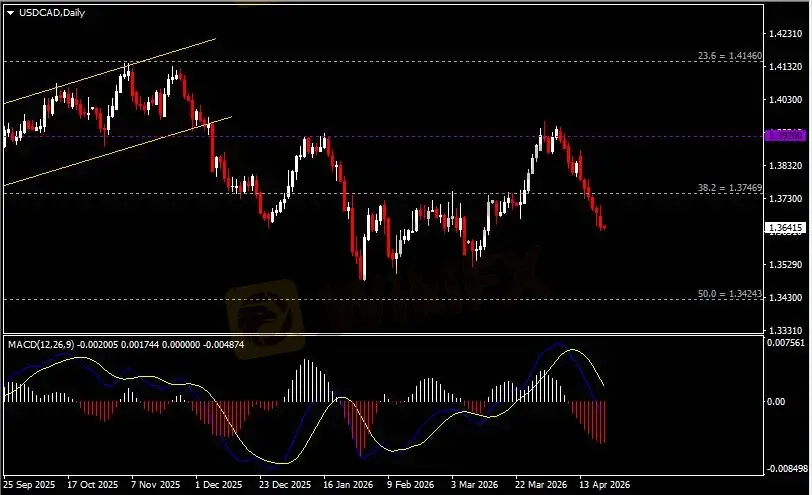
Task: Click the latest red candlestick on chart
Action: coord(604,226)
